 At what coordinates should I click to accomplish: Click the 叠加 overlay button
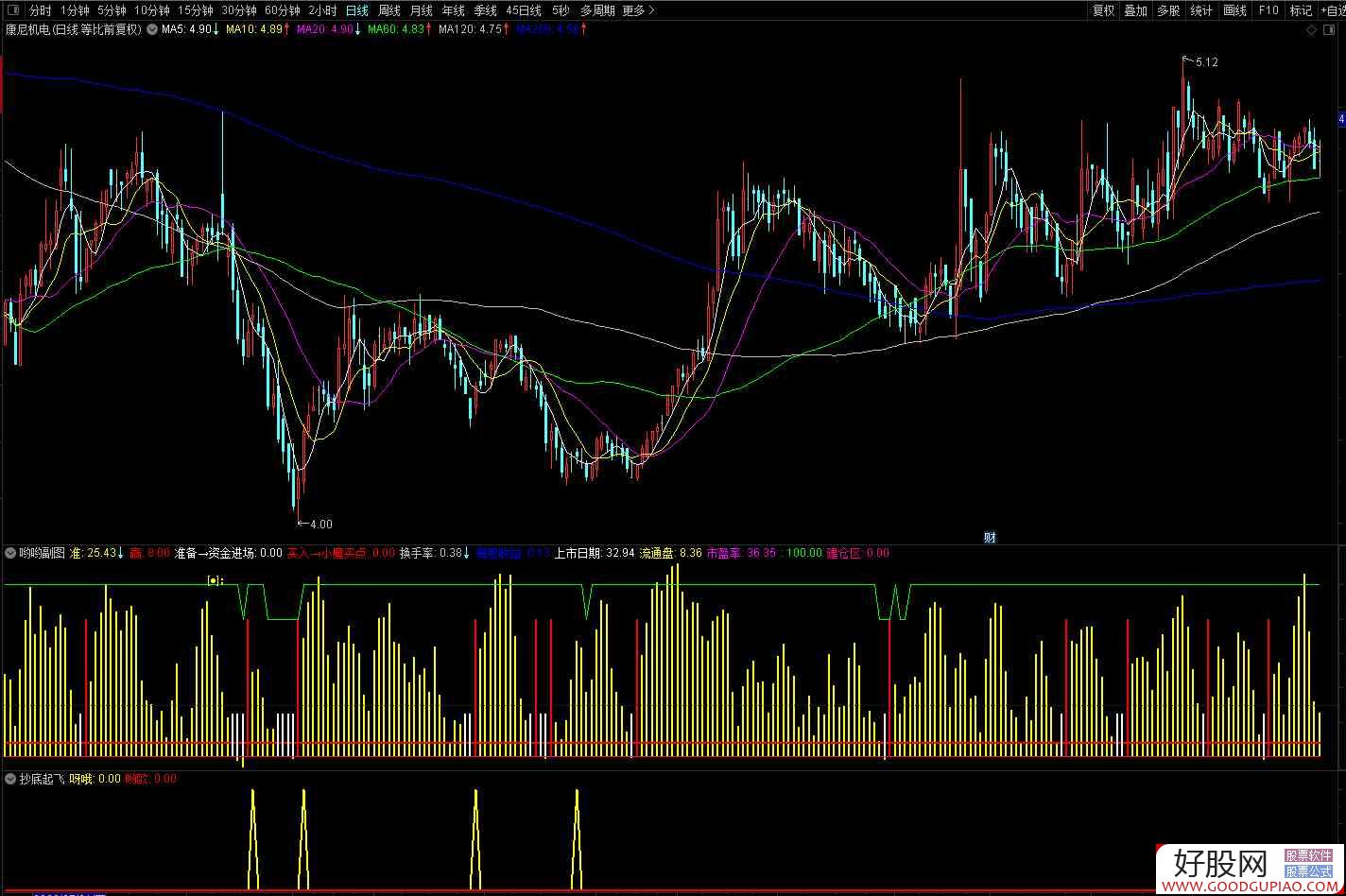pyautogui.click(x=1135, y=10)
